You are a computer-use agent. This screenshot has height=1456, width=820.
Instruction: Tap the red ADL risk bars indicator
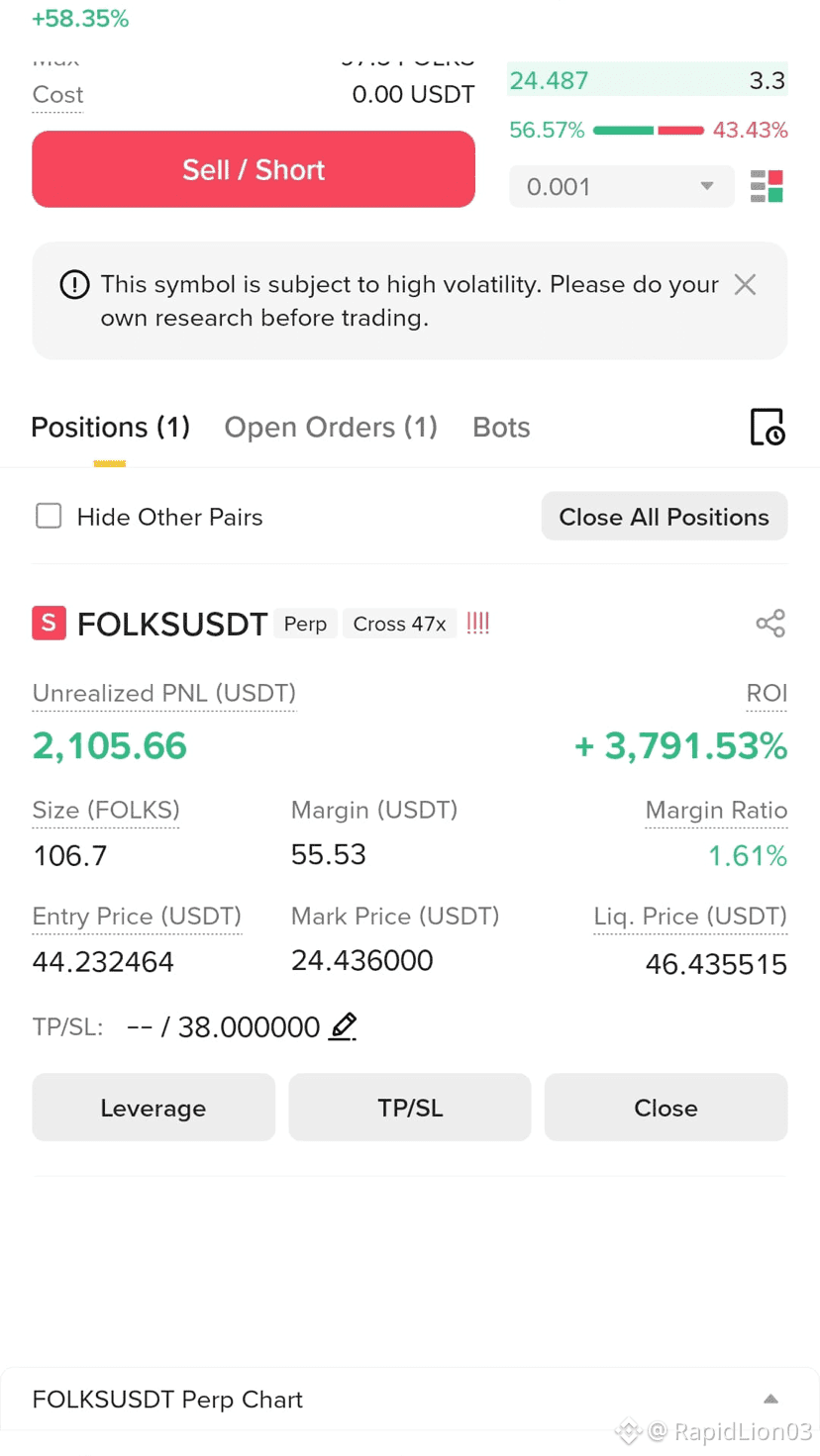(x=478, y=624)
